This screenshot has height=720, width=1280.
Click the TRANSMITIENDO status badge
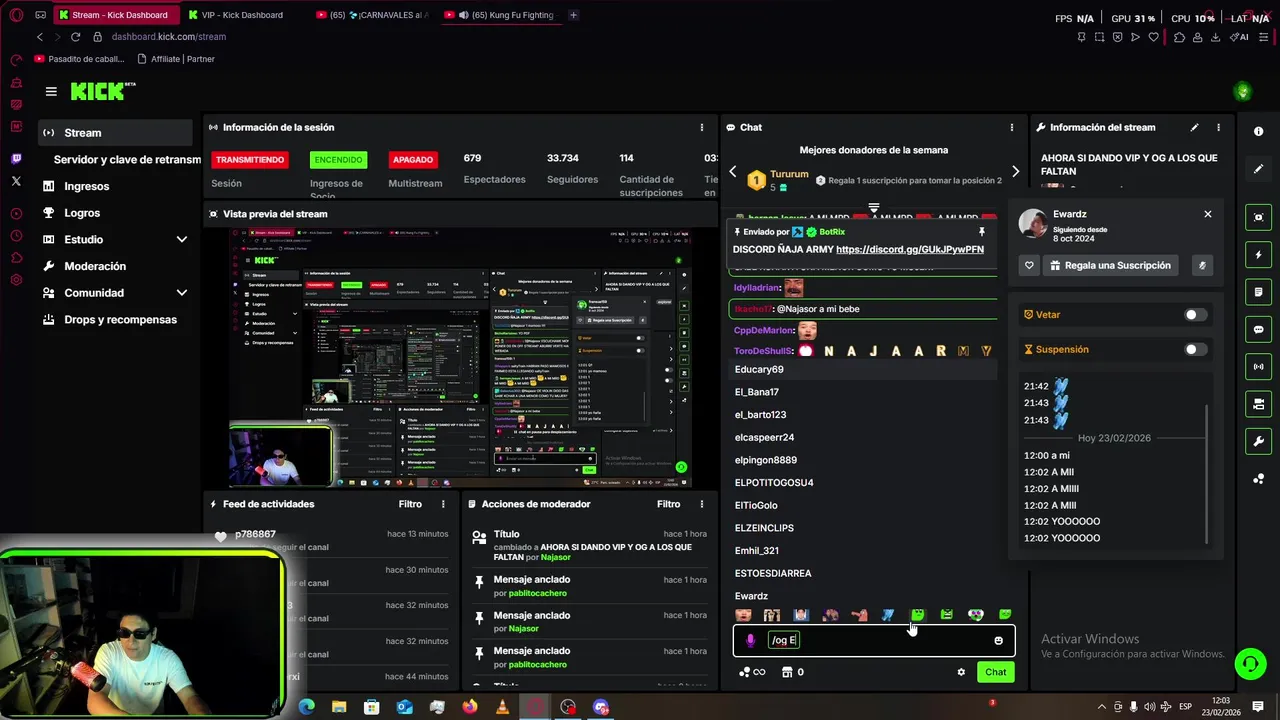click(250, 160)
